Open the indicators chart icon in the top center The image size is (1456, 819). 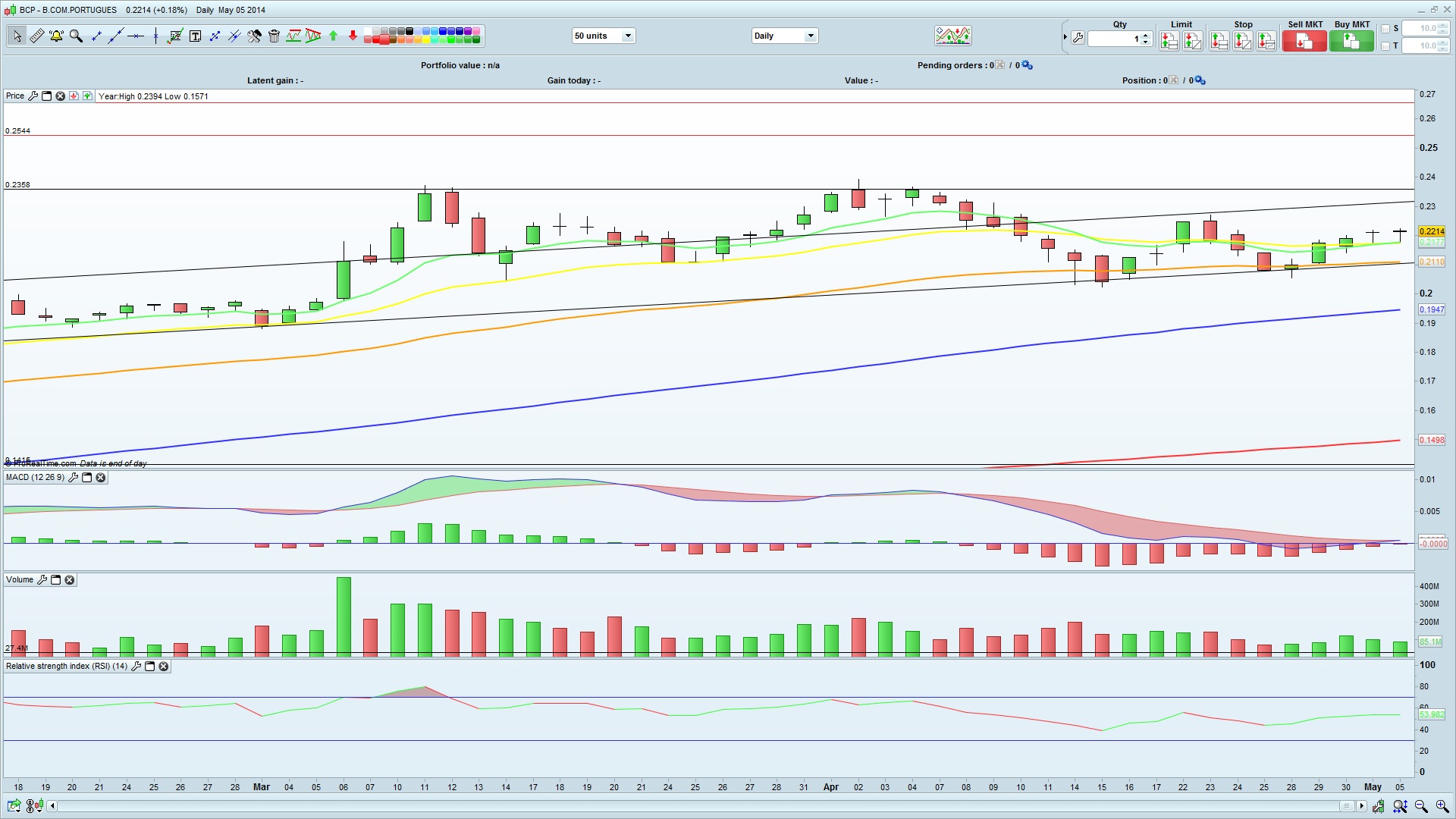click(952, 36)
